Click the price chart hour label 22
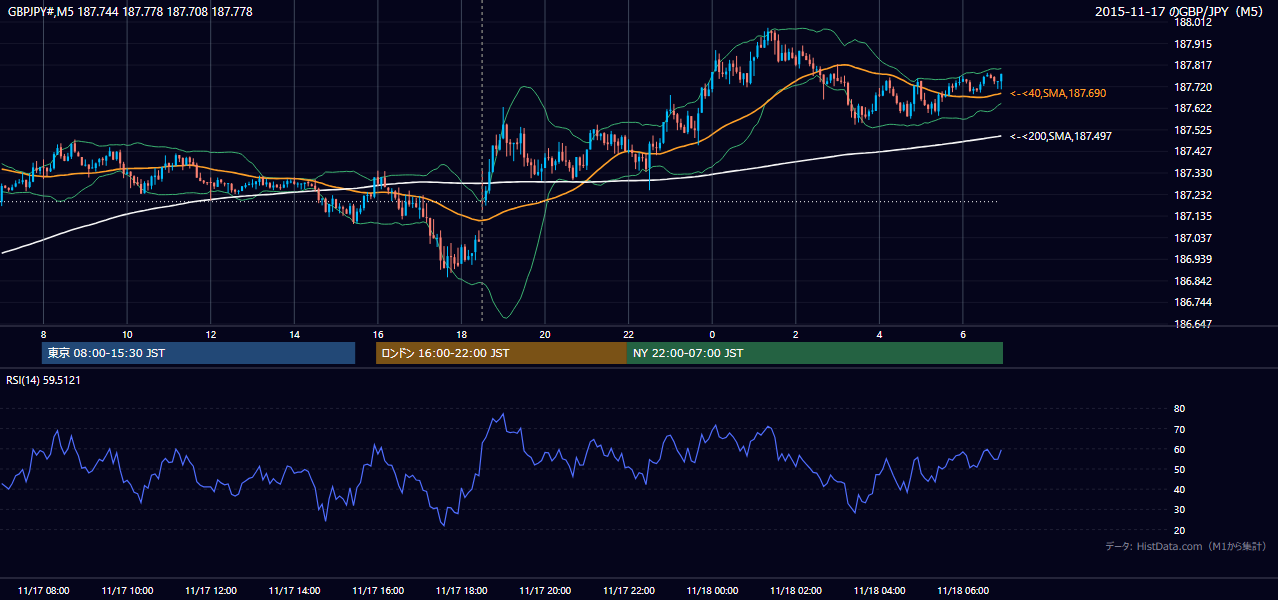Viewport: 1278px width, 600px height. click(x=629, y=334)
